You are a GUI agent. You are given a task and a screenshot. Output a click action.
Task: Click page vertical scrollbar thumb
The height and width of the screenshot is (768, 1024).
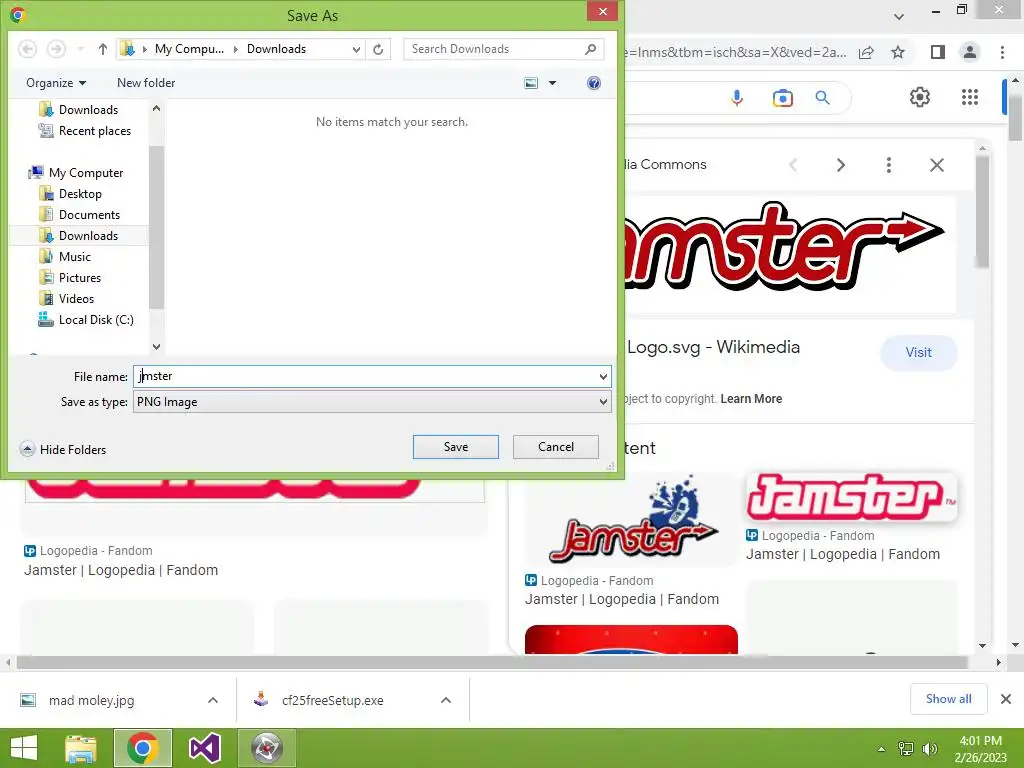pyautogui.click(x=1016, y=116)
